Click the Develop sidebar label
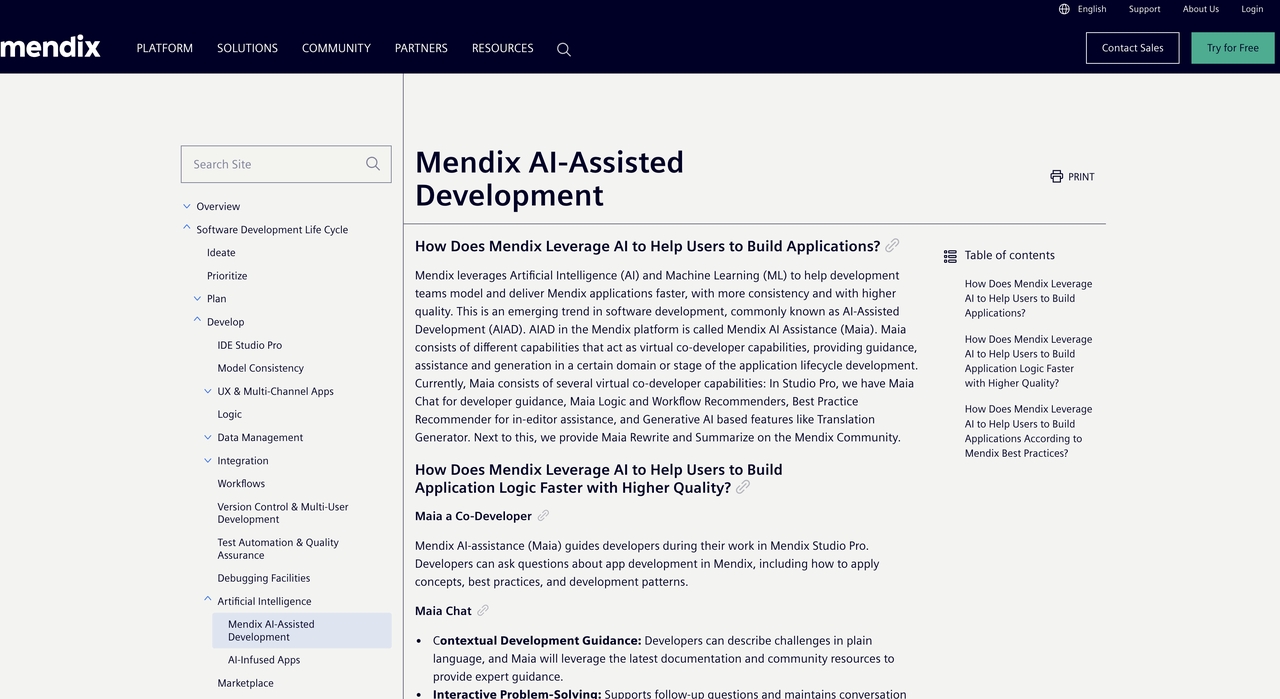The width and height of the screenshot is (1280, 699). tap(226, 322)
